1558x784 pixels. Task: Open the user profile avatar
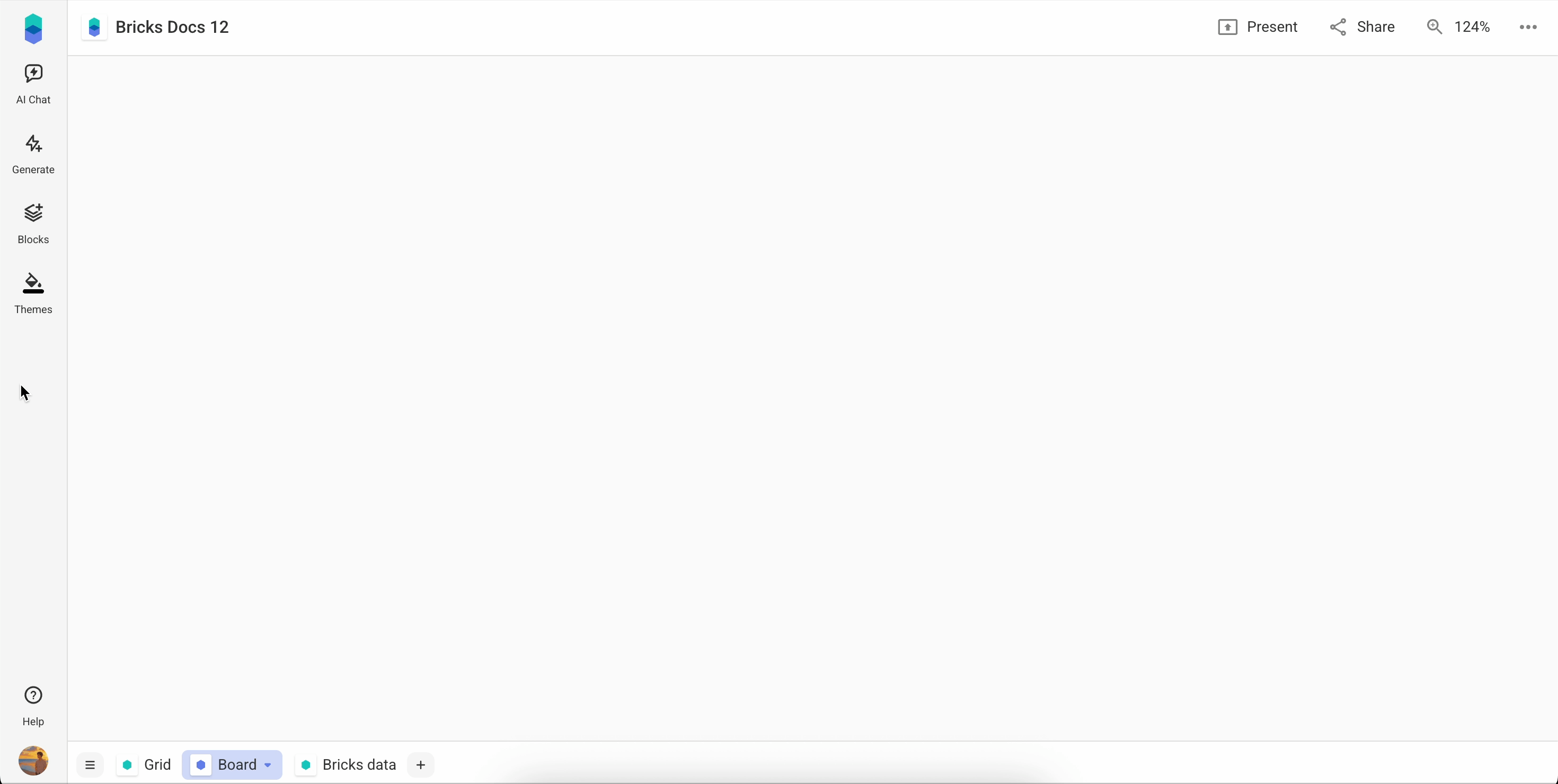33,760
